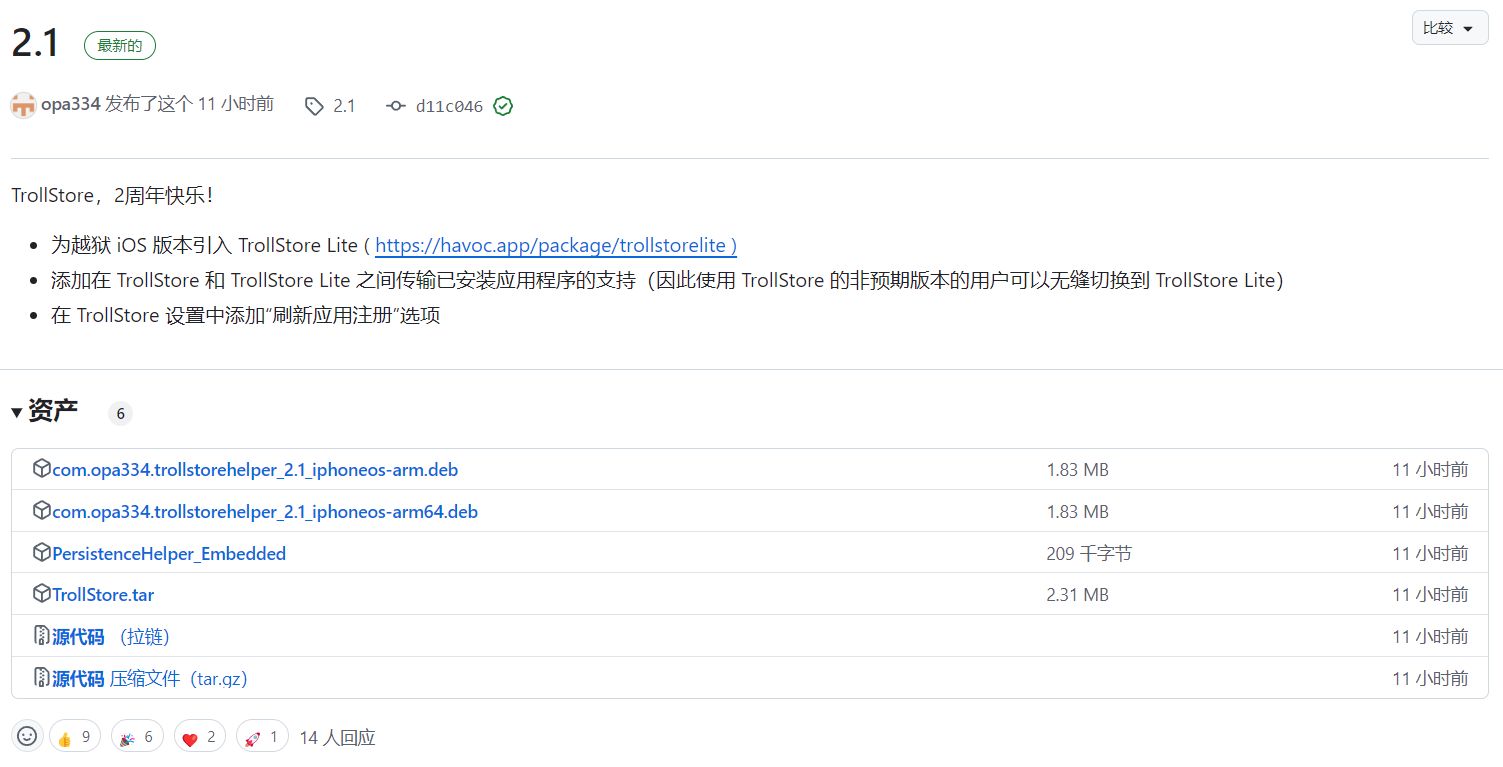This screenshot has width=1503, height=767.
Task: Open the 比较 compare dropdown
Action: click(1449, 28)
